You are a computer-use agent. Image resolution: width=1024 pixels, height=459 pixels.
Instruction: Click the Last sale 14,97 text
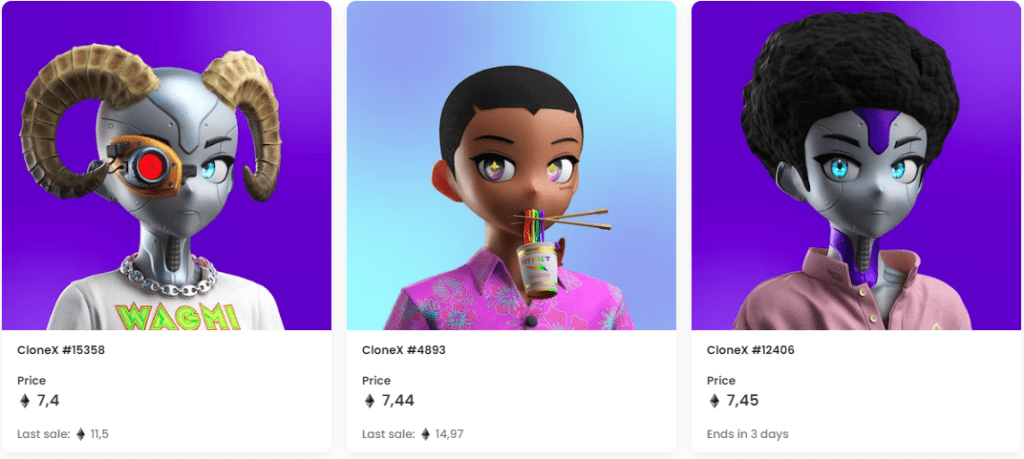tap(413, 434)
